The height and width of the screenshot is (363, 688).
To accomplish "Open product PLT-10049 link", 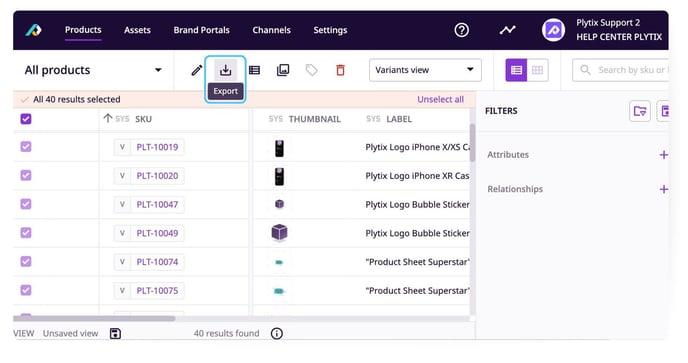I will click(157, 233).
